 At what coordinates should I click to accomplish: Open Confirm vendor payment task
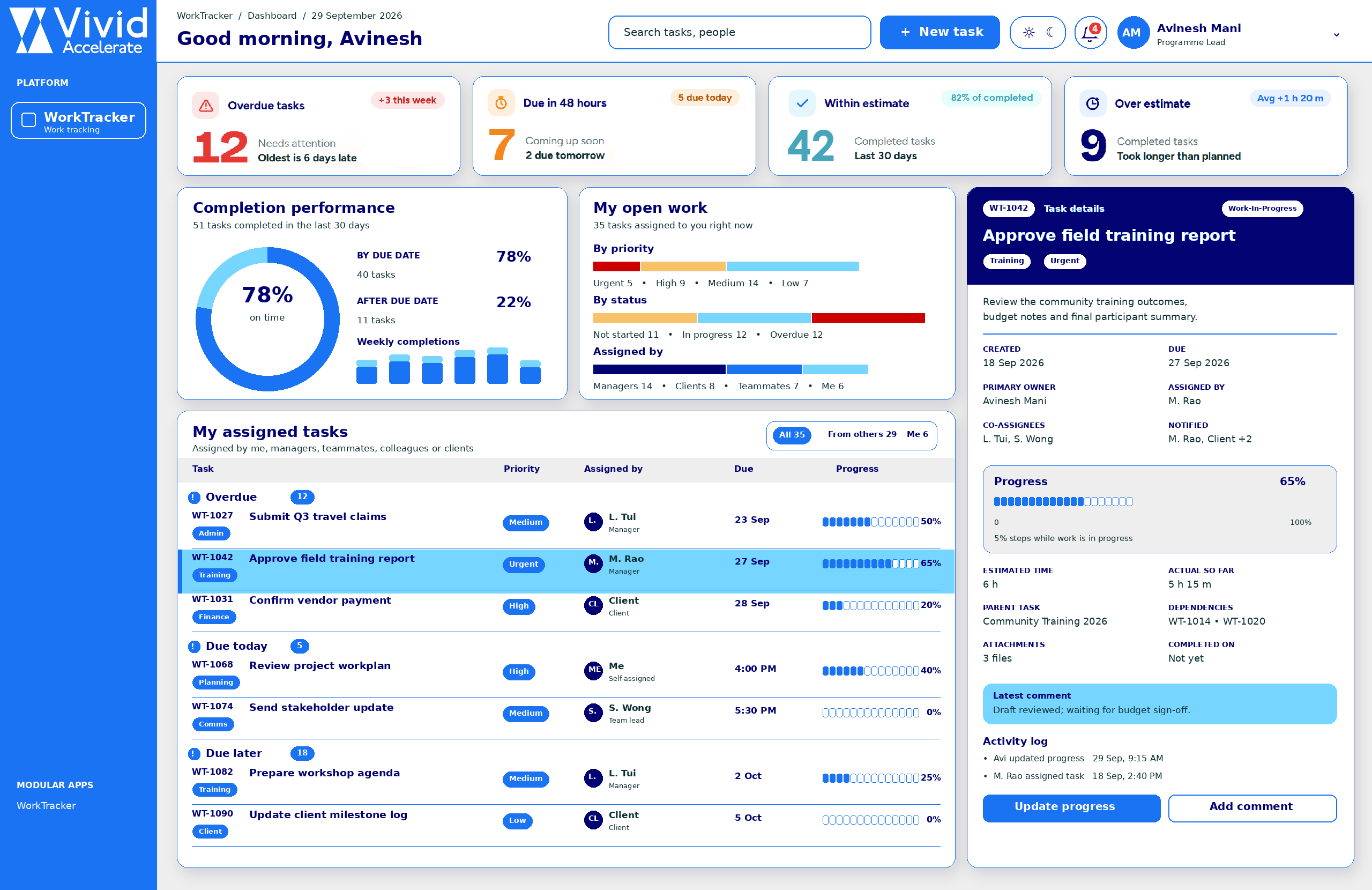click(320, 600)
